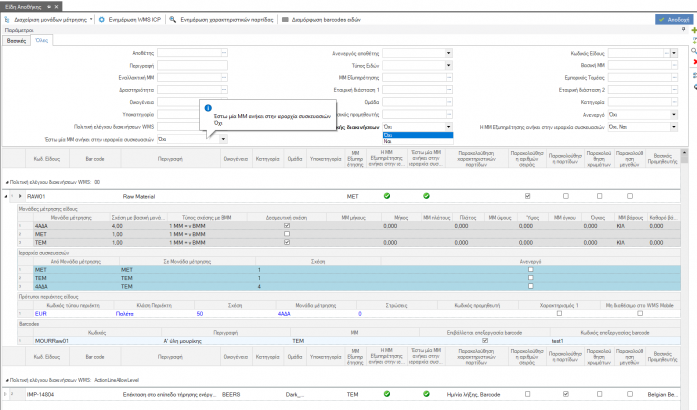Click the green plus icon in right sidebar
The width and height of the screenshot is (697, 410).
click(694, 30)
